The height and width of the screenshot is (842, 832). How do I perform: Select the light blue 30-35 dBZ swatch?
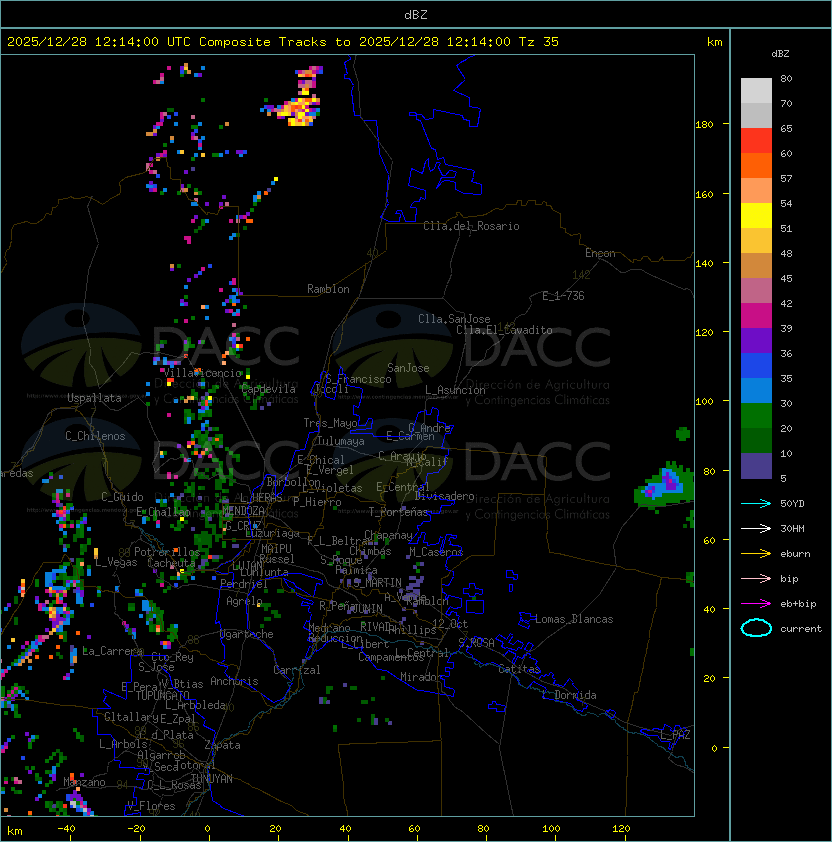[x=756, y=390]
